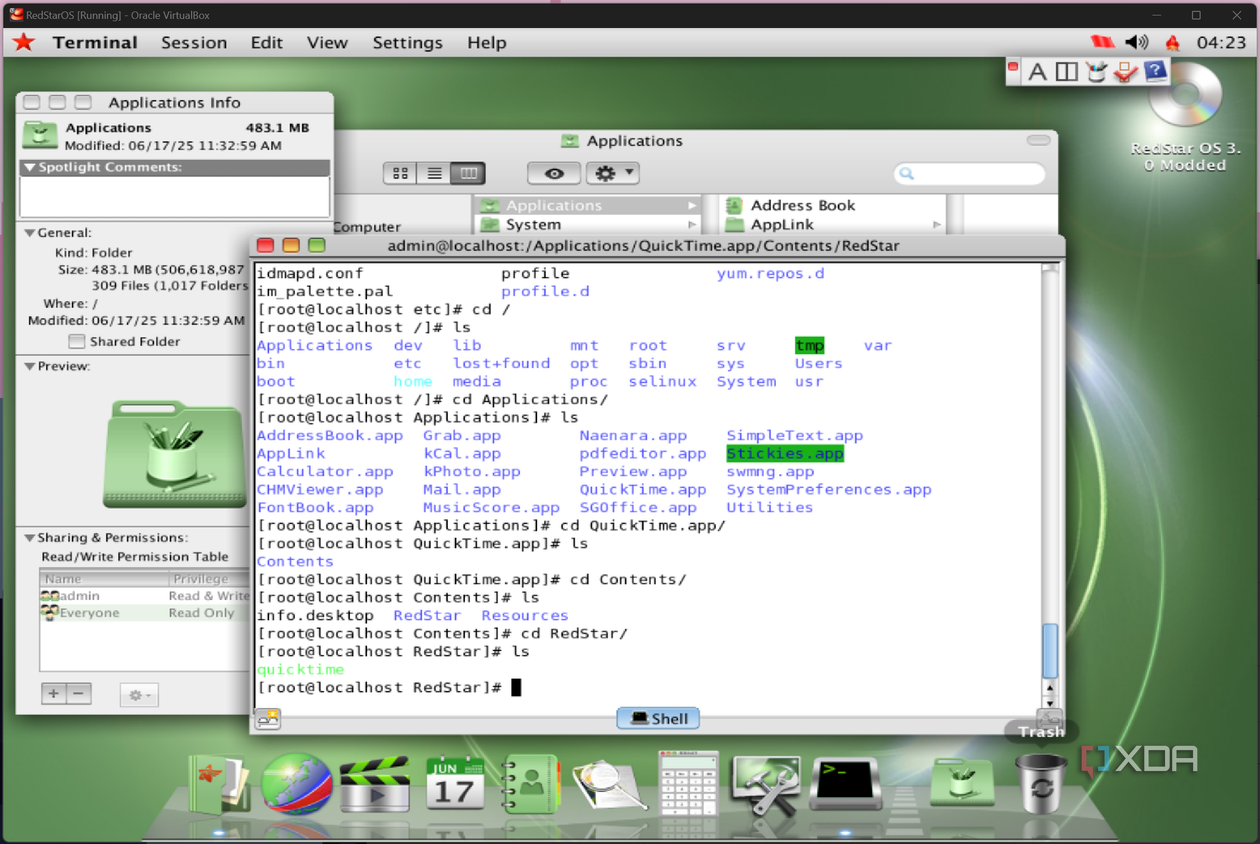Click the red checkmark palette icon
Image resolution: width=1260 pixels, height=844 pixels.
1125,71
